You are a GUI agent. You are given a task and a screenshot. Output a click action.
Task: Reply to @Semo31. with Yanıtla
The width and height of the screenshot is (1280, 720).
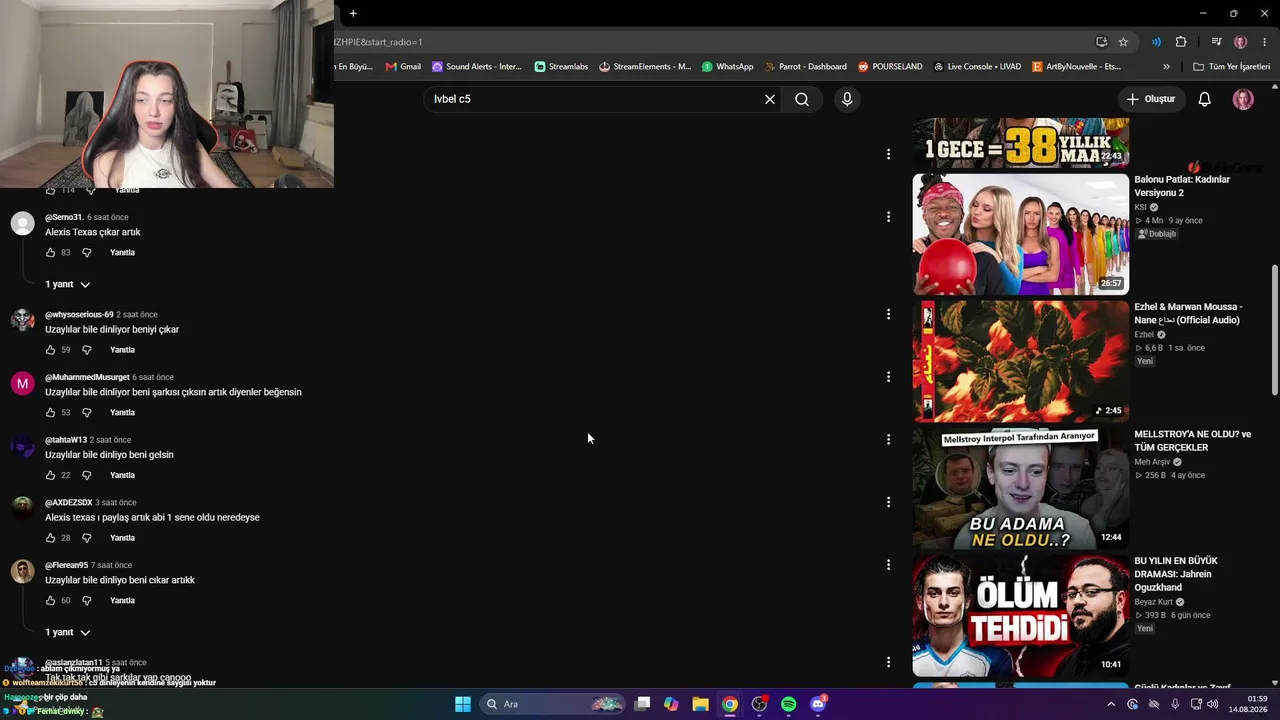pyautogui.click(x=122, y=253)
